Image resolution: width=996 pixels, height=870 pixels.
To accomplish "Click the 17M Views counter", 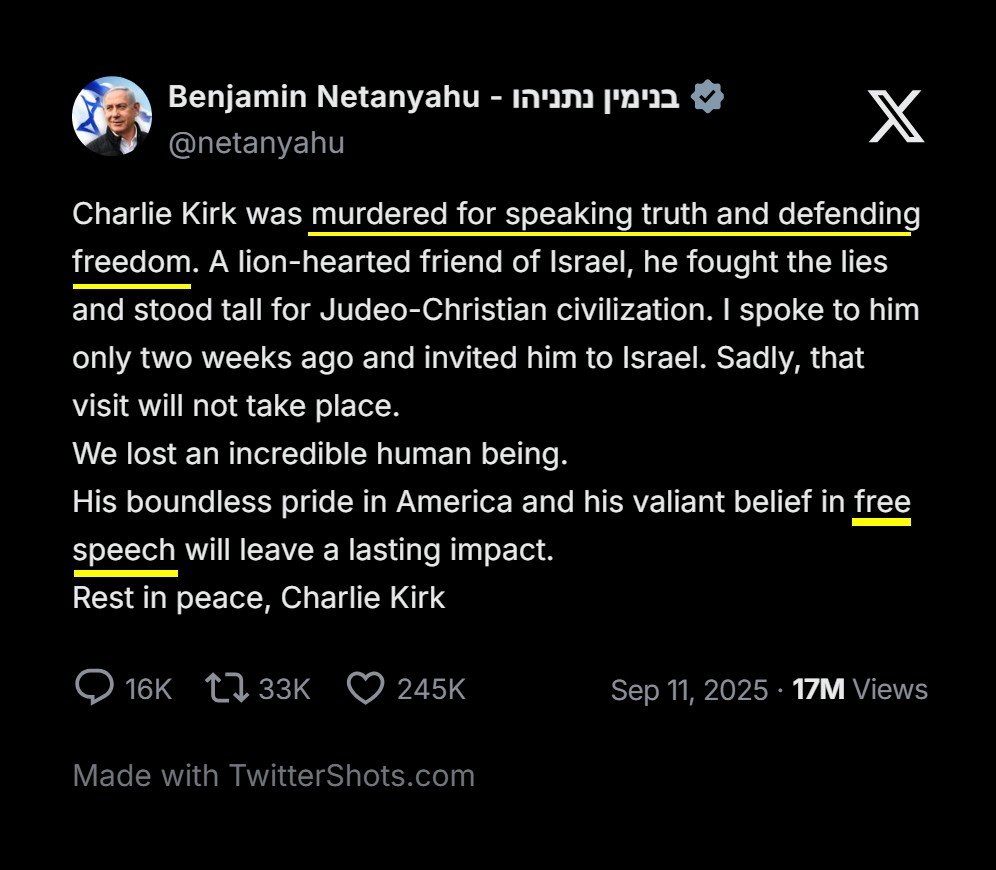I will [x=860, y=690].
